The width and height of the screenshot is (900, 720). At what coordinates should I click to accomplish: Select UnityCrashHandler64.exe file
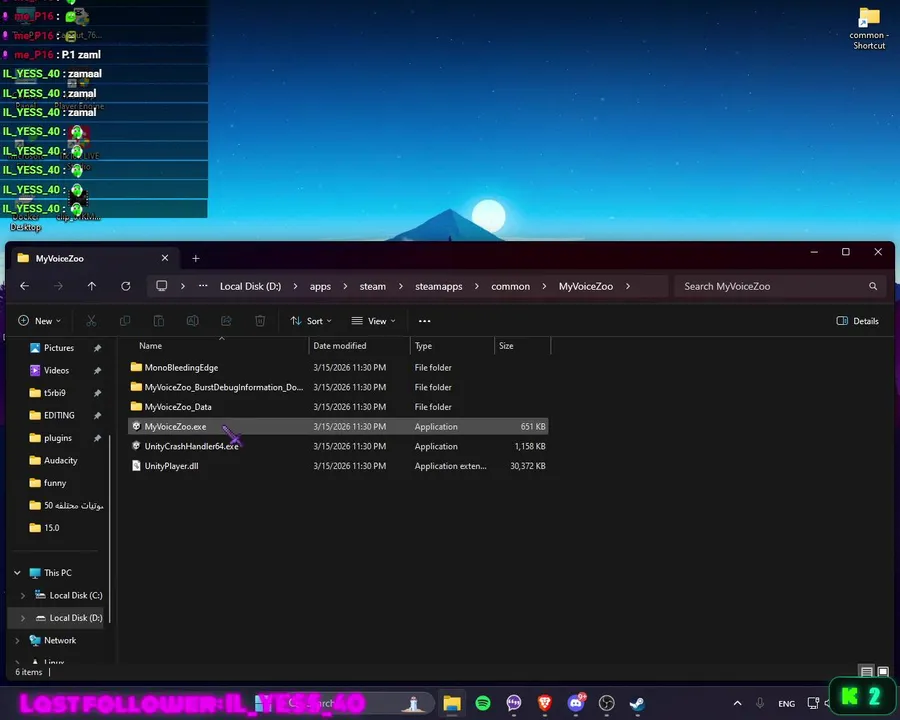tap(338, 446)
